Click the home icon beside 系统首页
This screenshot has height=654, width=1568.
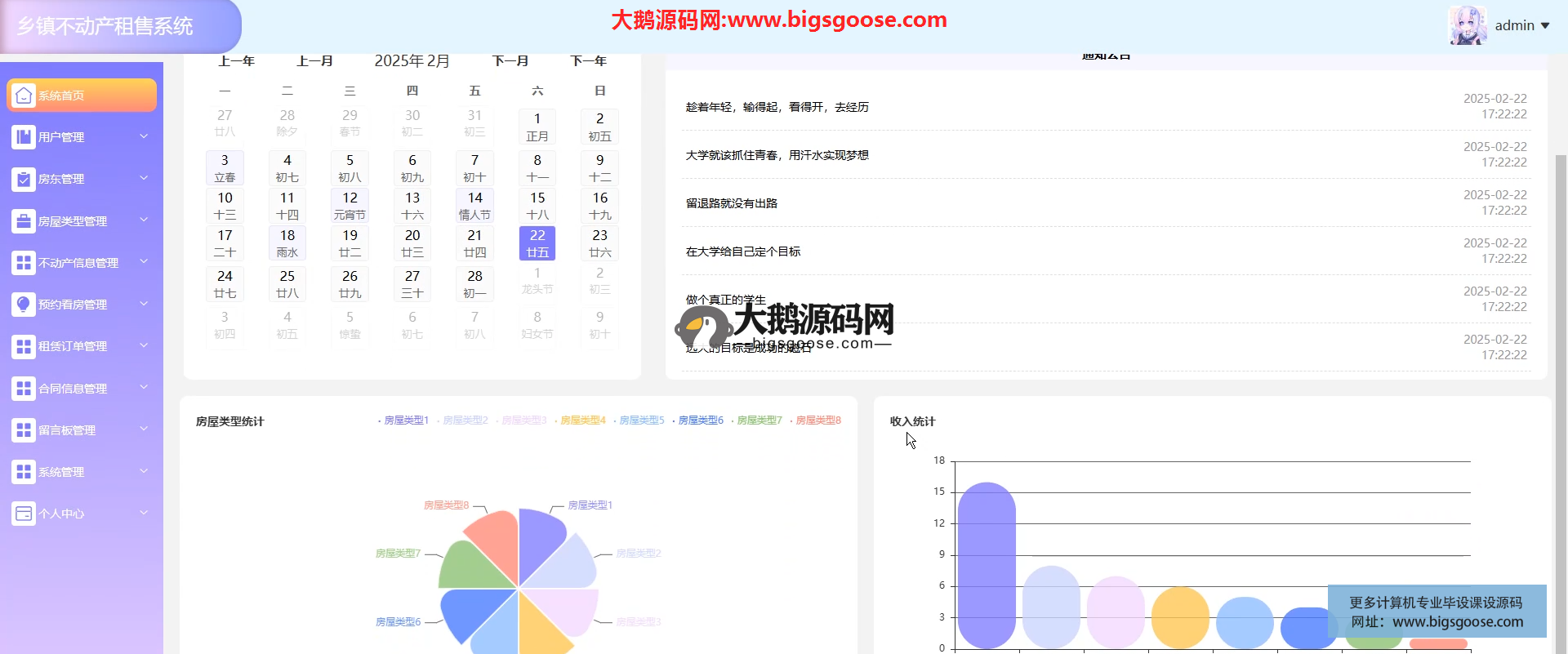pos(24,96)
